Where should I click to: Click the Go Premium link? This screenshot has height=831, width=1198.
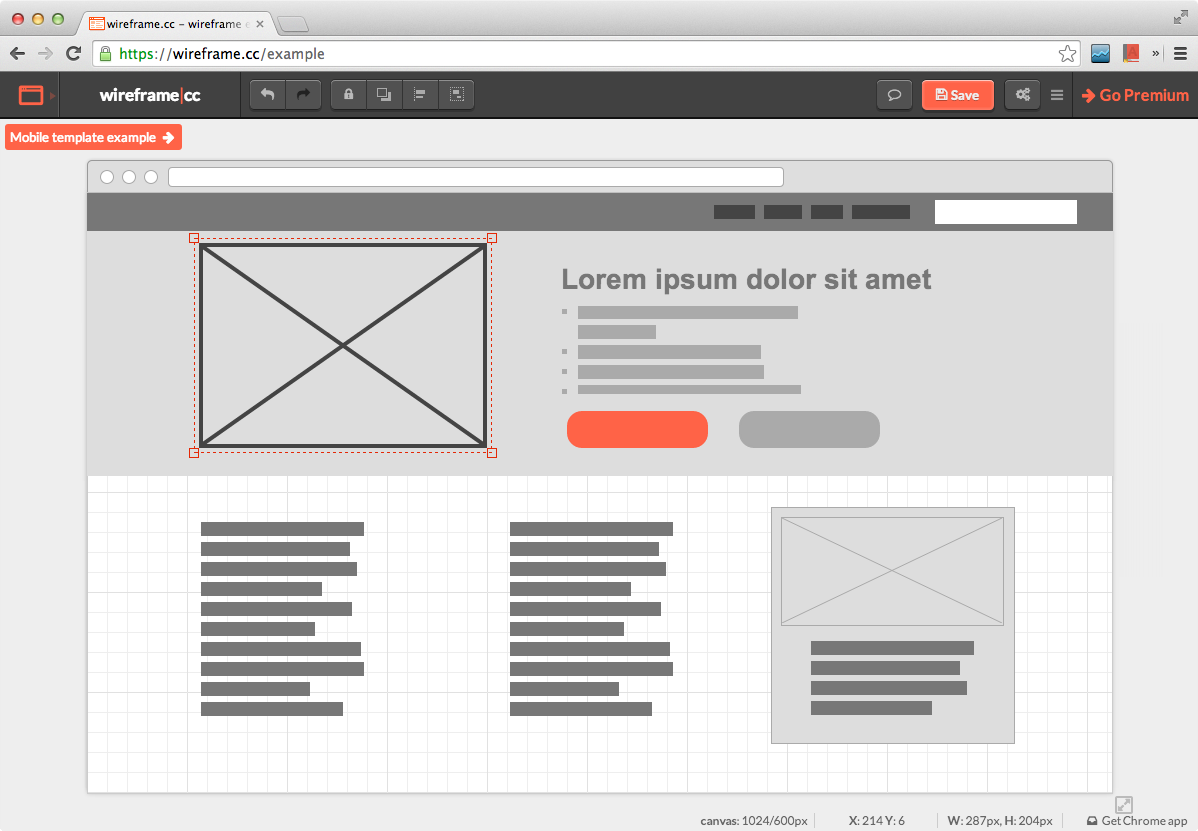point(1135,94)
